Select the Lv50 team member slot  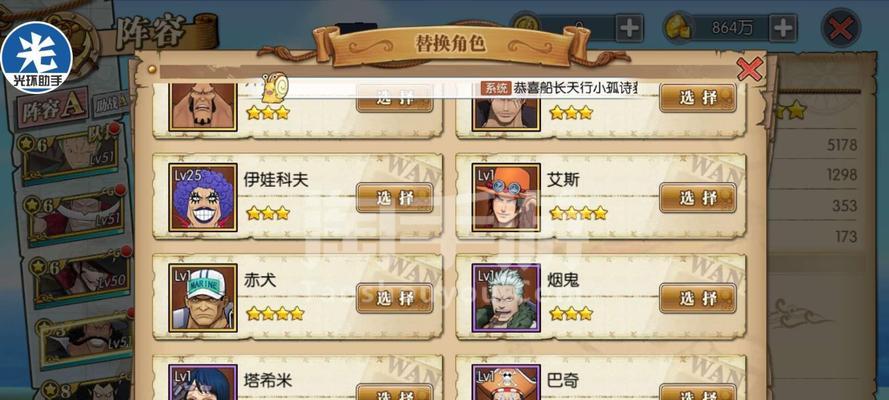79,276
